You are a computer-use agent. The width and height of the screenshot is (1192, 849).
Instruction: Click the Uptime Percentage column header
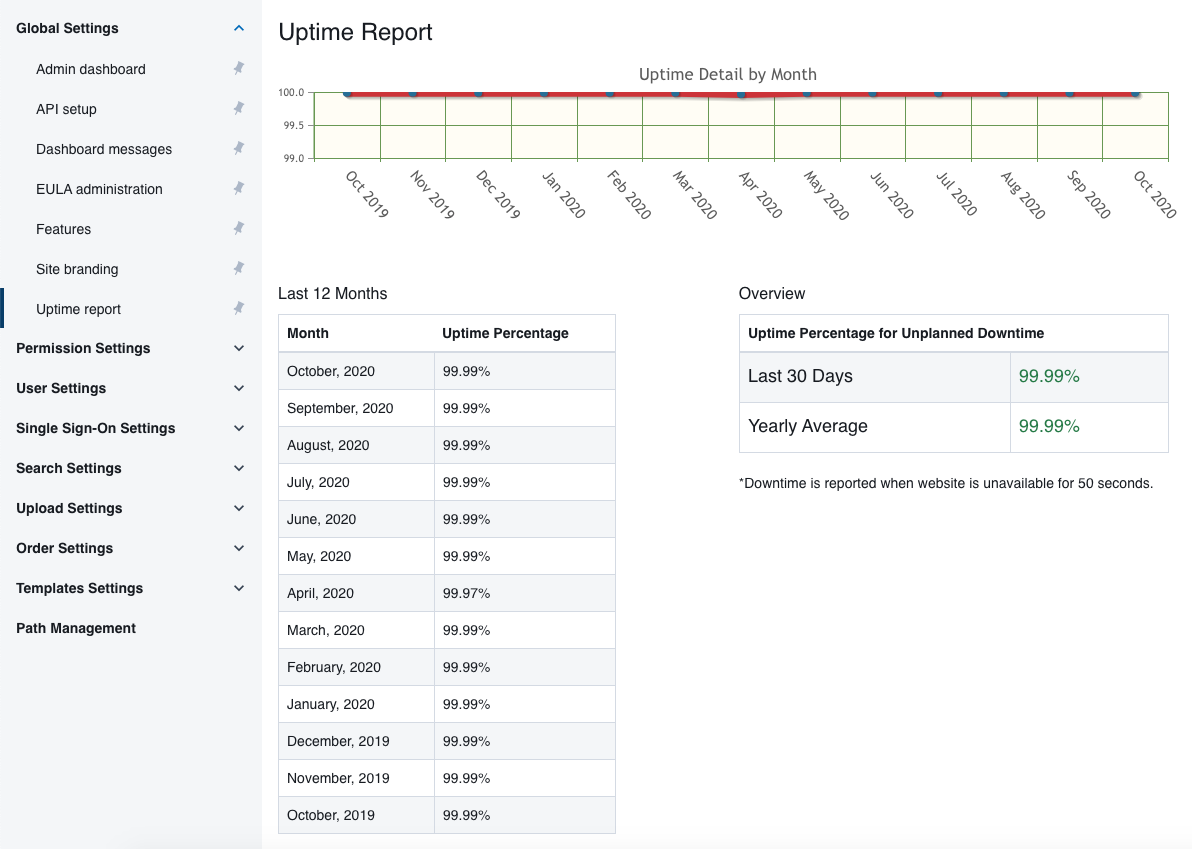click(505, 333)
